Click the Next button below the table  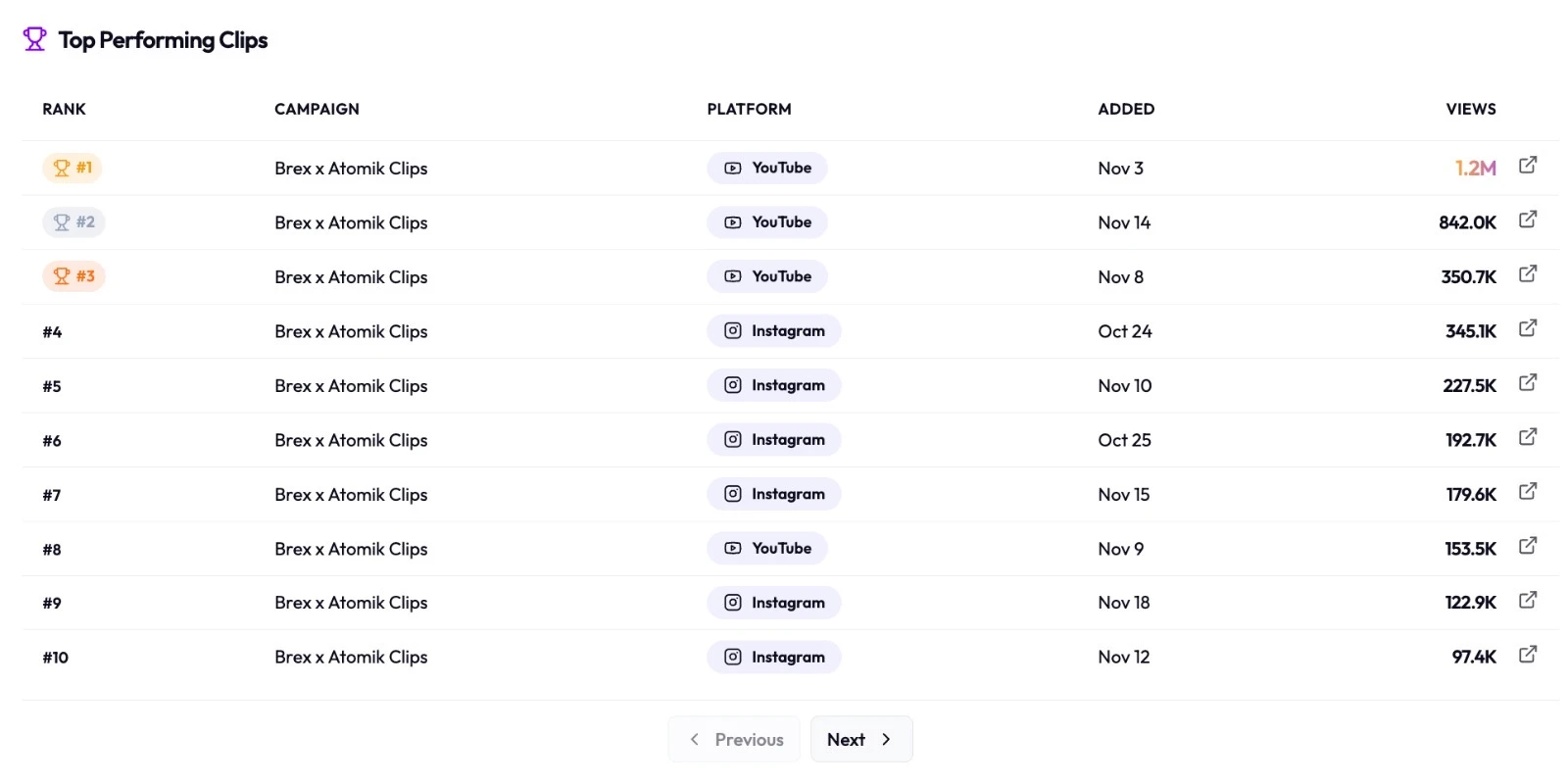(860, 739)
